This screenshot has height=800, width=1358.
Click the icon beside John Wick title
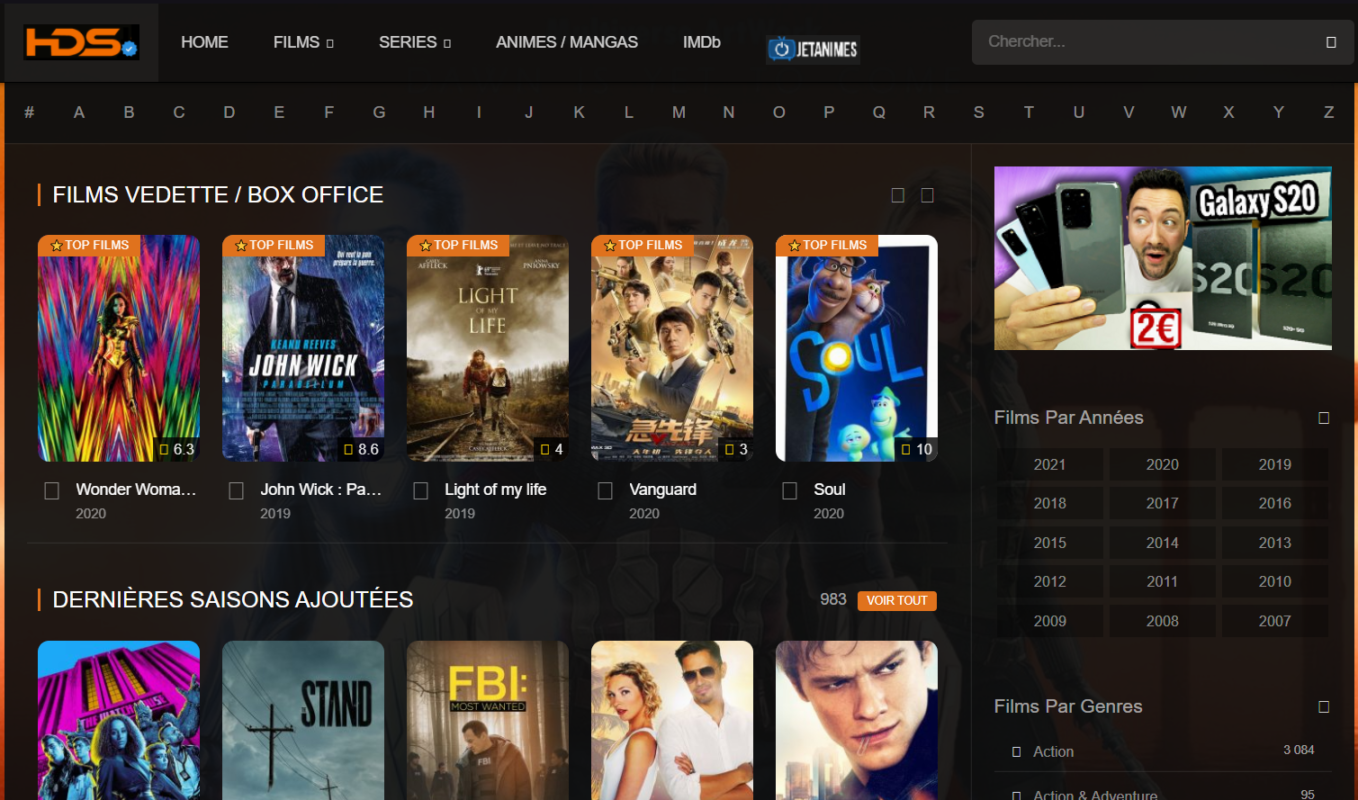click(236, 491)
